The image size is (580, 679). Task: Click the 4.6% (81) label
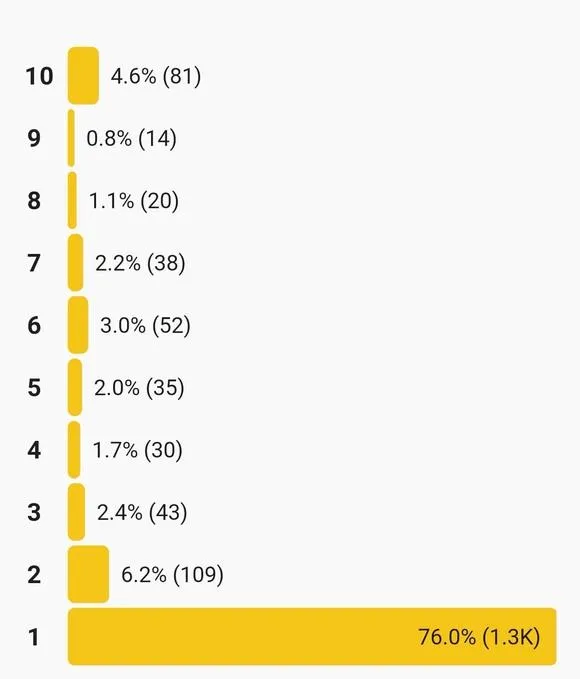pos(156,76)
